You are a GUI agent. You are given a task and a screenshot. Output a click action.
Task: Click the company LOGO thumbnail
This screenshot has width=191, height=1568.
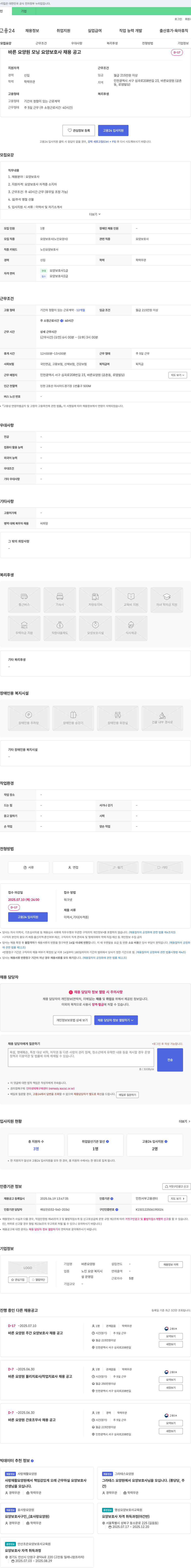(28, 1268)
